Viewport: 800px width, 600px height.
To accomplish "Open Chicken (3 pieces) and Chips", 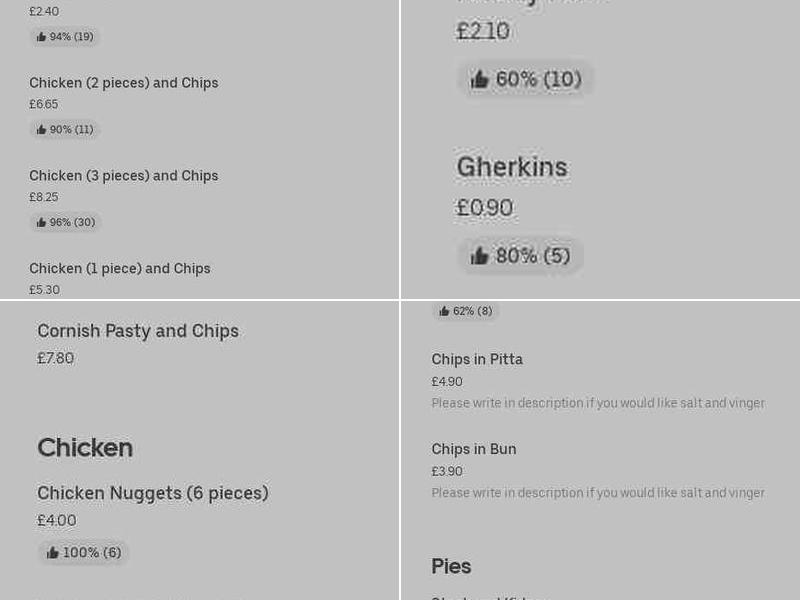I will [123, 175].
